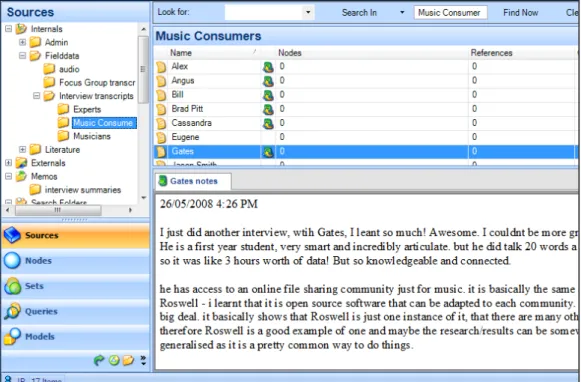Open the Look for dropdown arrow
Viewport: 581px width, 382px height.
308,12
